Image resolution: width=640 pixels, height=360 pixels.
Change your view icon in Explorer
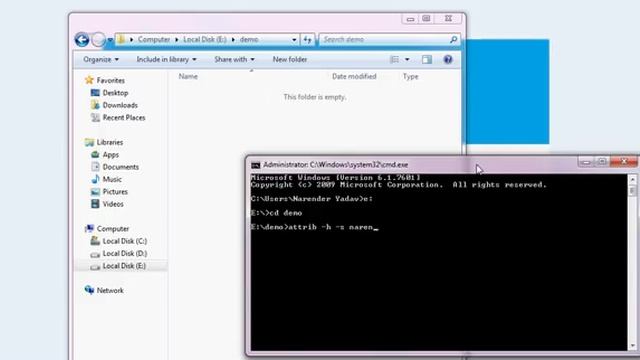coord(394,60)
